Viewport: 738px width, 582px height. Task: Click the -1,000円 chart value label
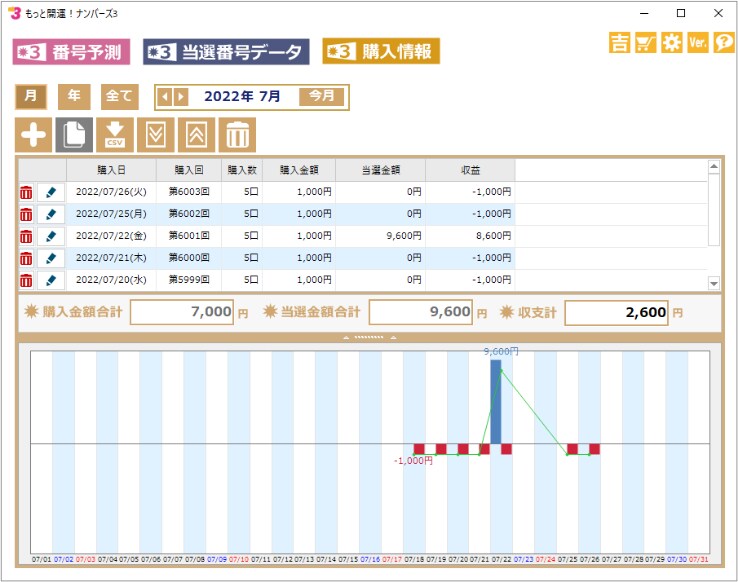pyautogui.click(x=413, y=461)
